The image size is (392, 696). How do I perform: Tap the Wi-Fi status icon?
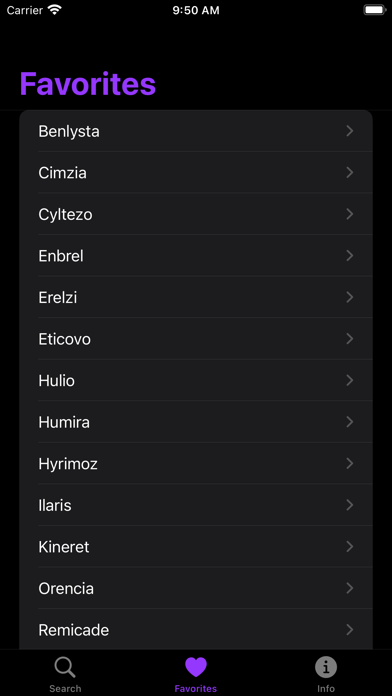55,10
